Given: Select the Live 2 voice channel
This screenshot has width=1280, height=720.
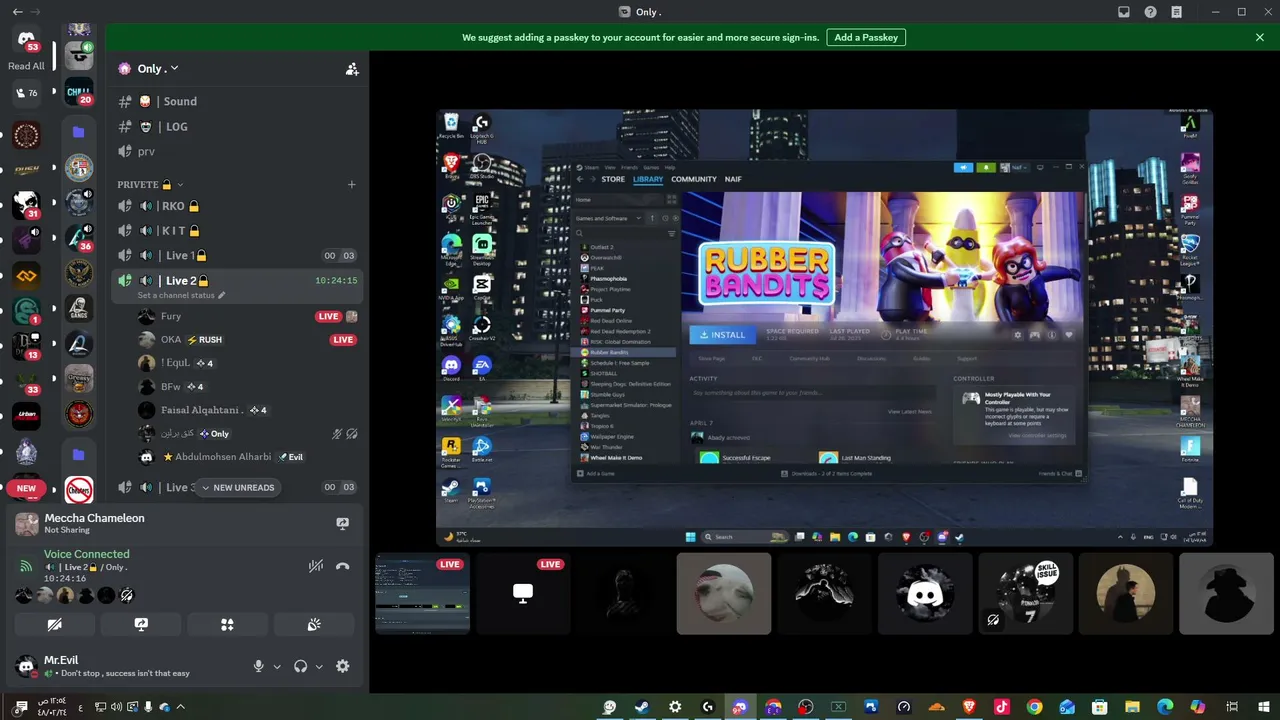Looking at the screenshot, I should [x=236, y=281].
